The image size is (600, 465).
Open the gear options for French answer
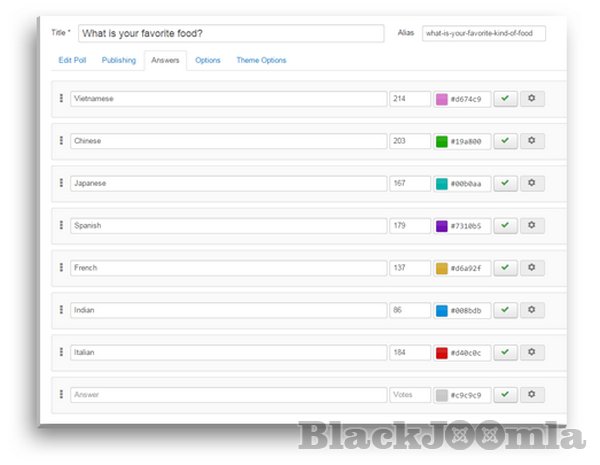(x=532, y=268)
